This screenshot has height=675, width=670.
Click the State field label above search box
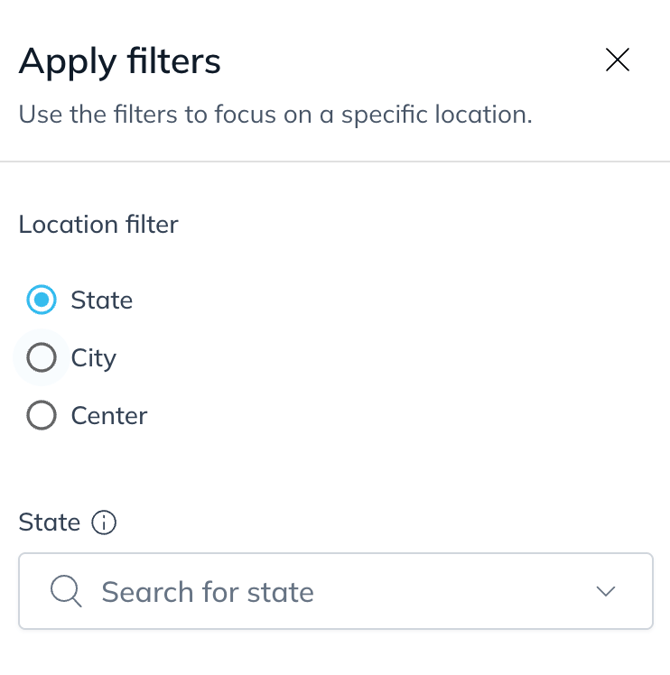pos(49,522)
